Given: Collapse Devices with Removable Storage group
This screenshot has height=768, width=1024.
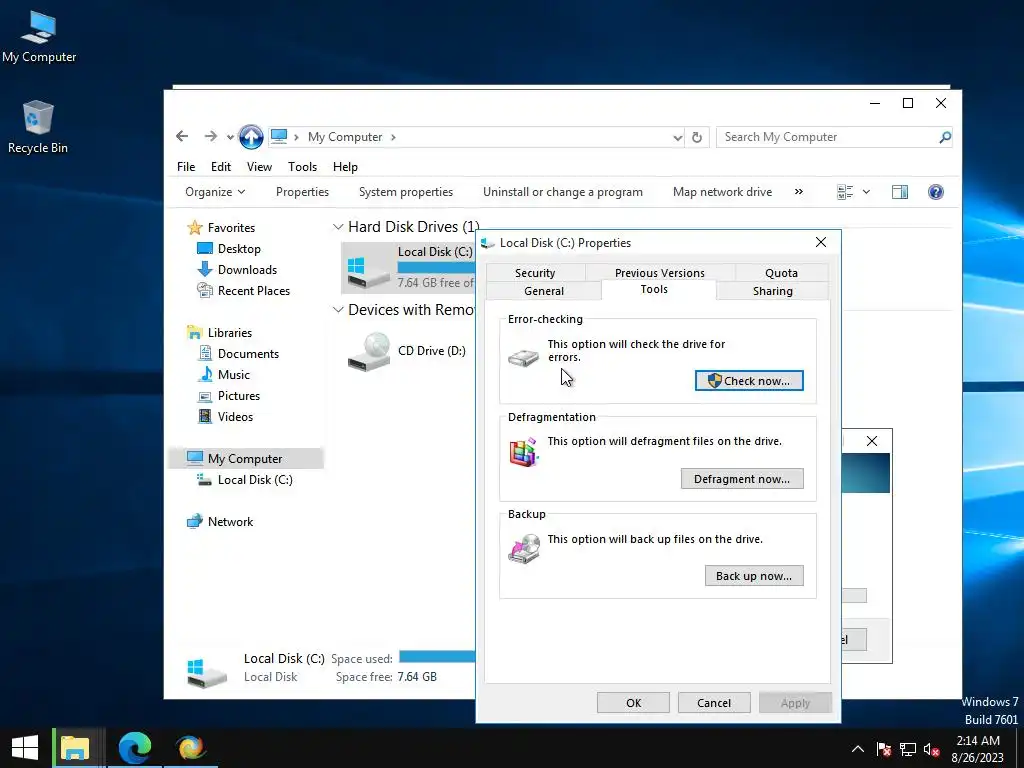Looking at the screenshot, I should pos(338,310).
